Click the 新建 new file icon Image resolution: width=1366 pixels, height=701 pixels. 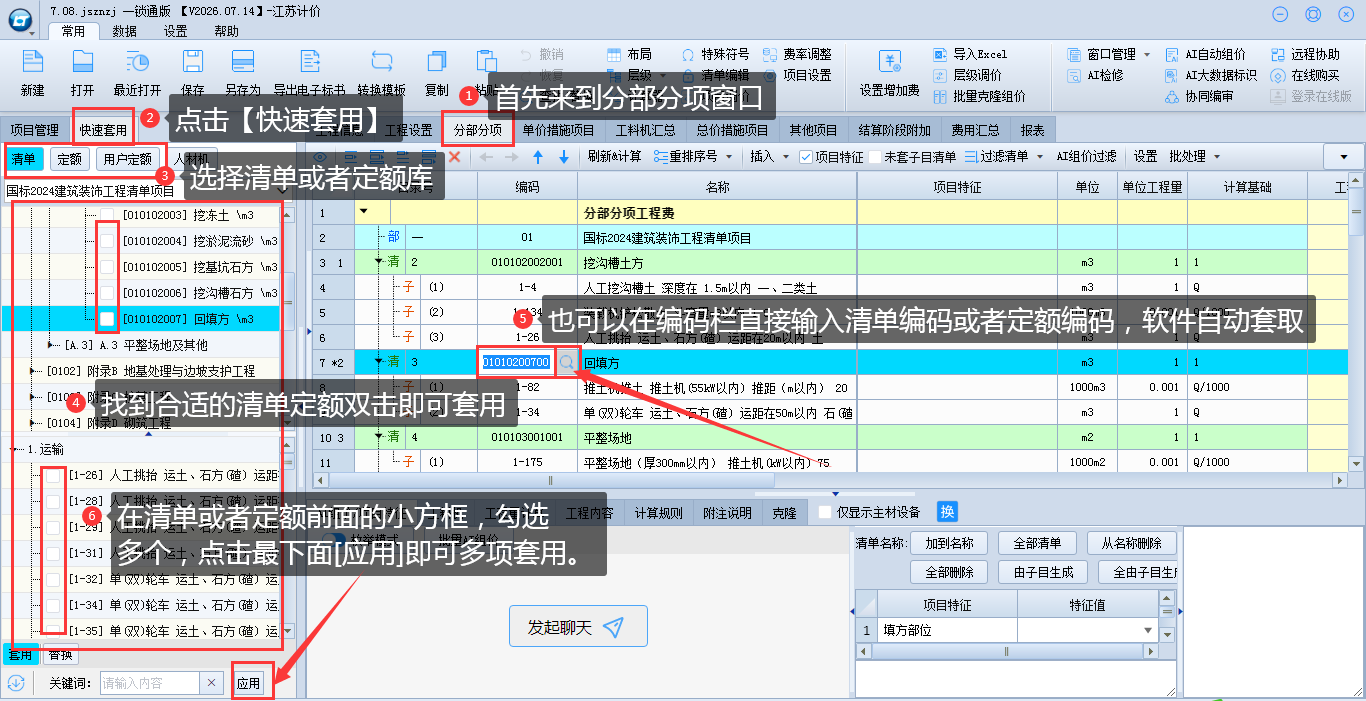[x=32, y=62]
